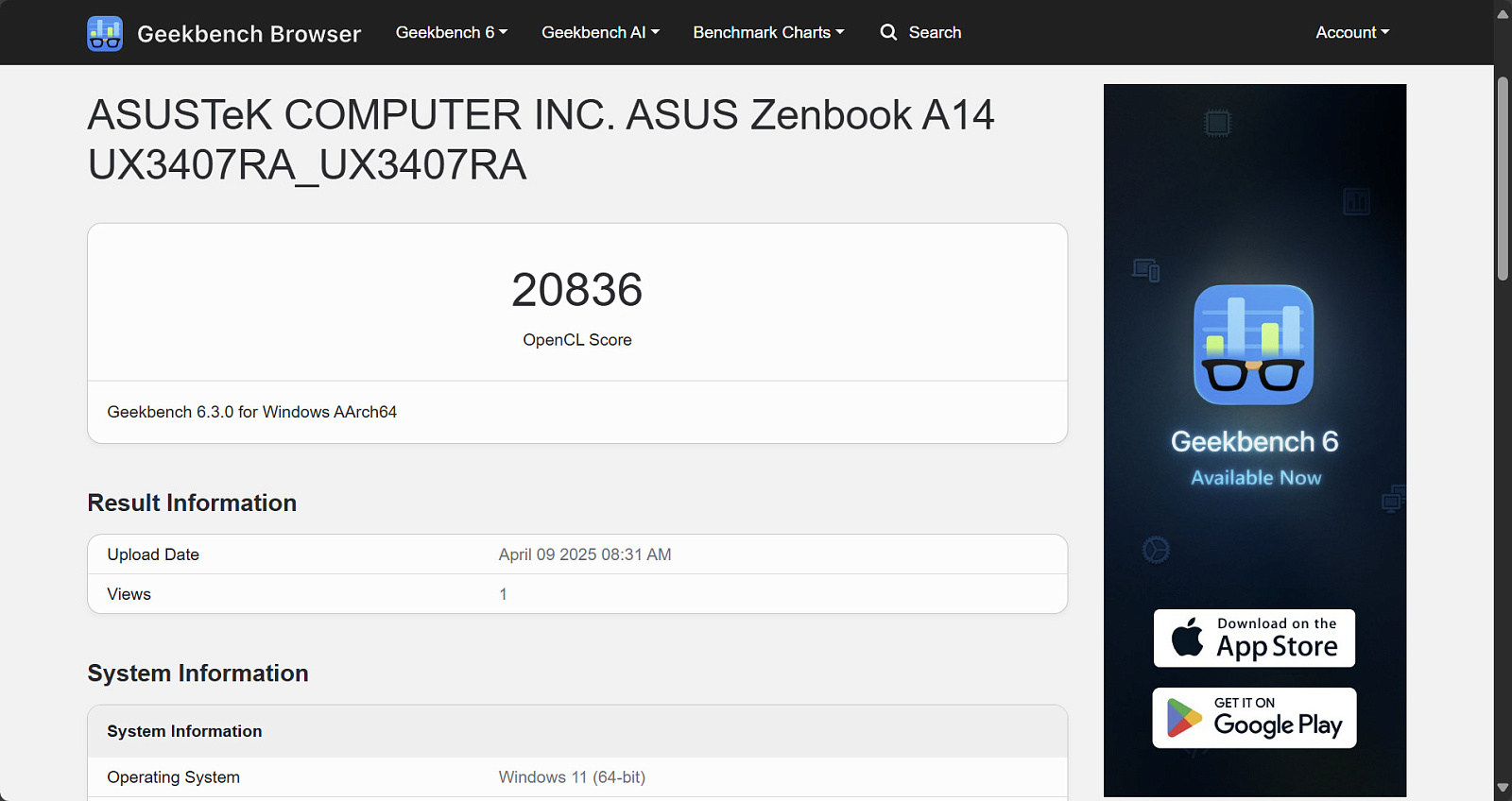Click Geekbench 6.3.0 for Windows AArch64 text
This screenshot has width=1512, height=801.
(252, 412)
